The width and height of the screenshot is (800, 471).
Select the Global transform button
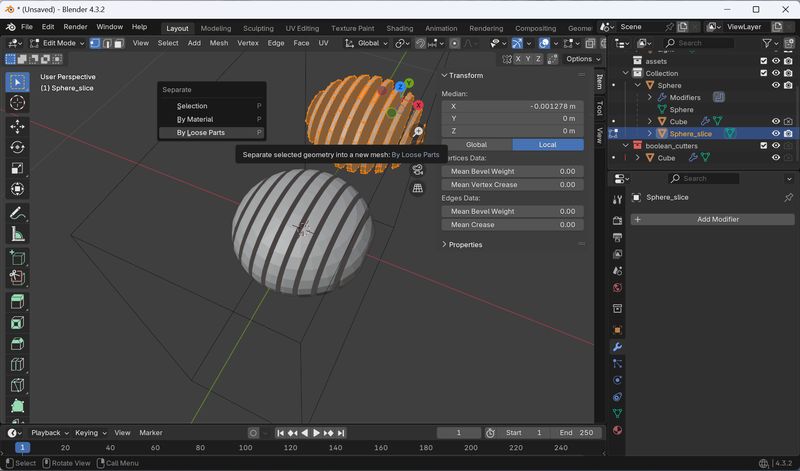(477, 145)
